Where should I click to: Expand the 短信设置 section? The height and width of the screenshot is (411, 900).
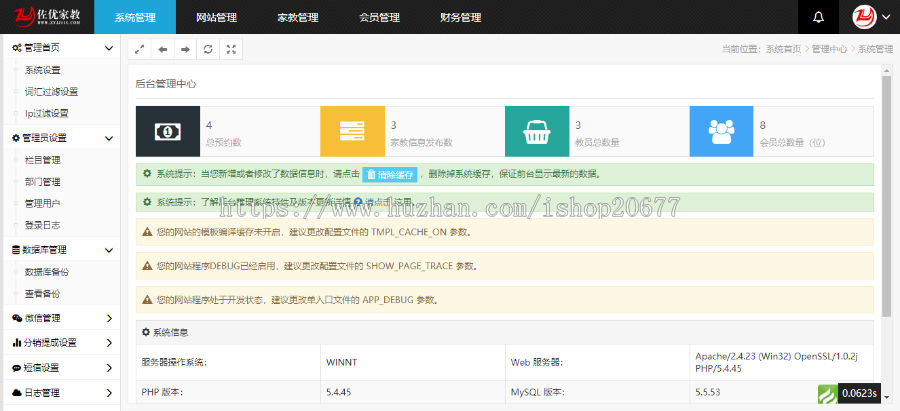click(x=60, y=368)
